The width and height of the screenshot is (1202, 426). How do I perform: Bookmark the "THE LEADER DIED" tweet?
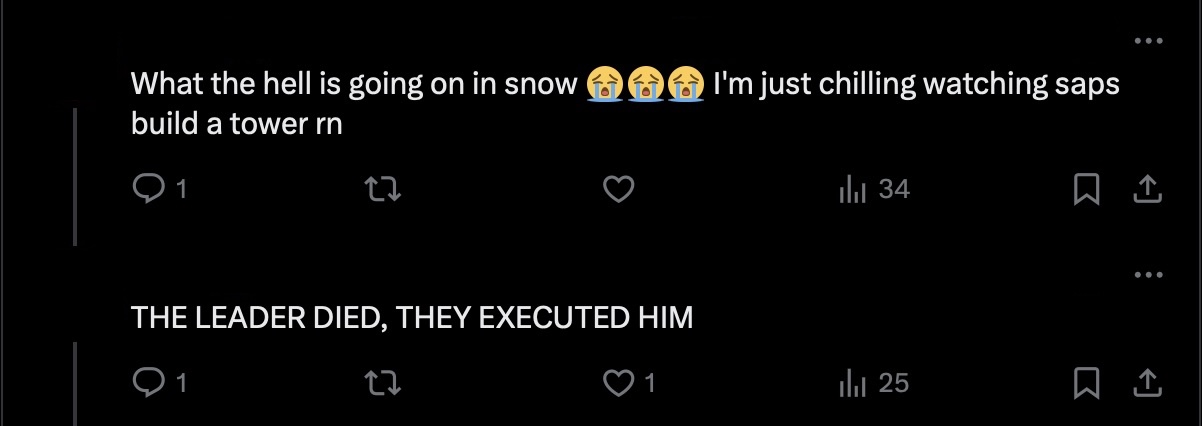(1086, 382)
